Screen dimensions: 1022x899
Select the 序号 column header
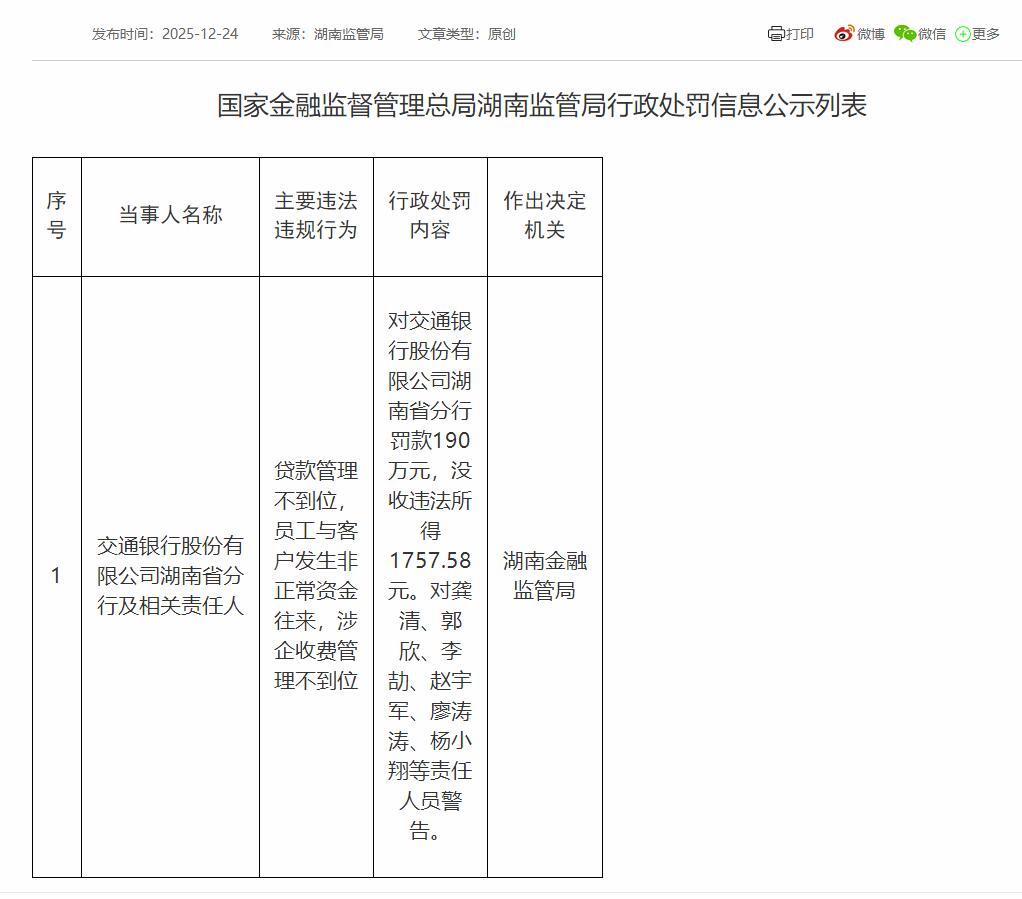click(x=56, y=216)
